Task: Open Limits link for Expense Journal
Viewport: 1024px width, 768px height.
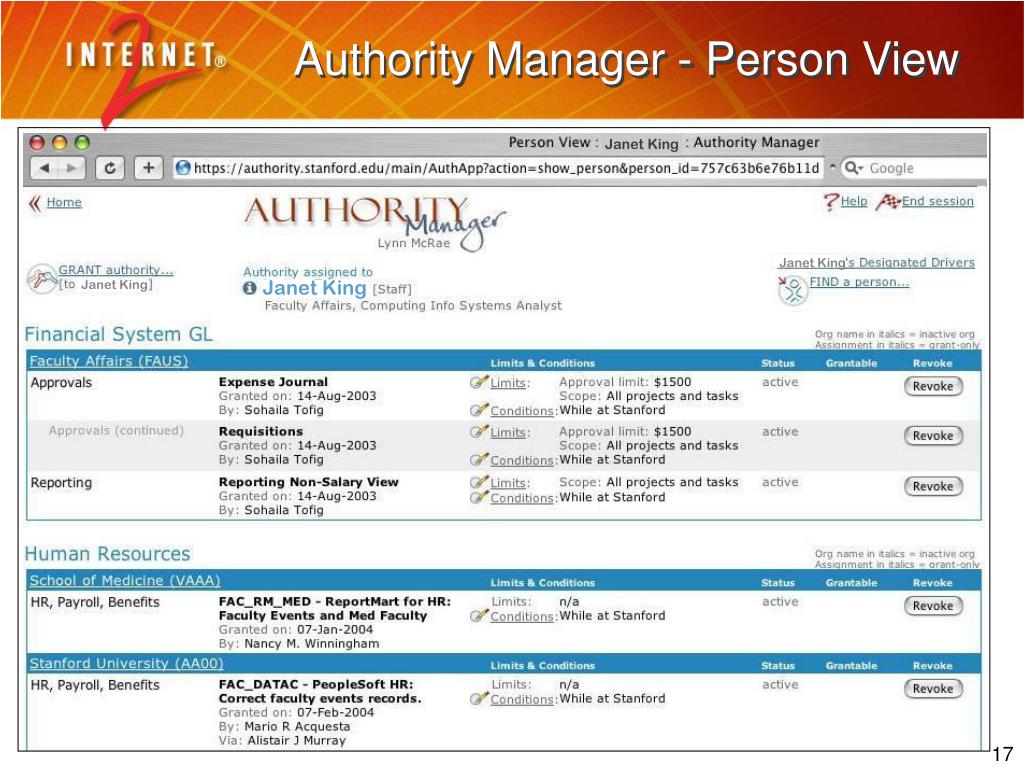Action: pos(508,383)
